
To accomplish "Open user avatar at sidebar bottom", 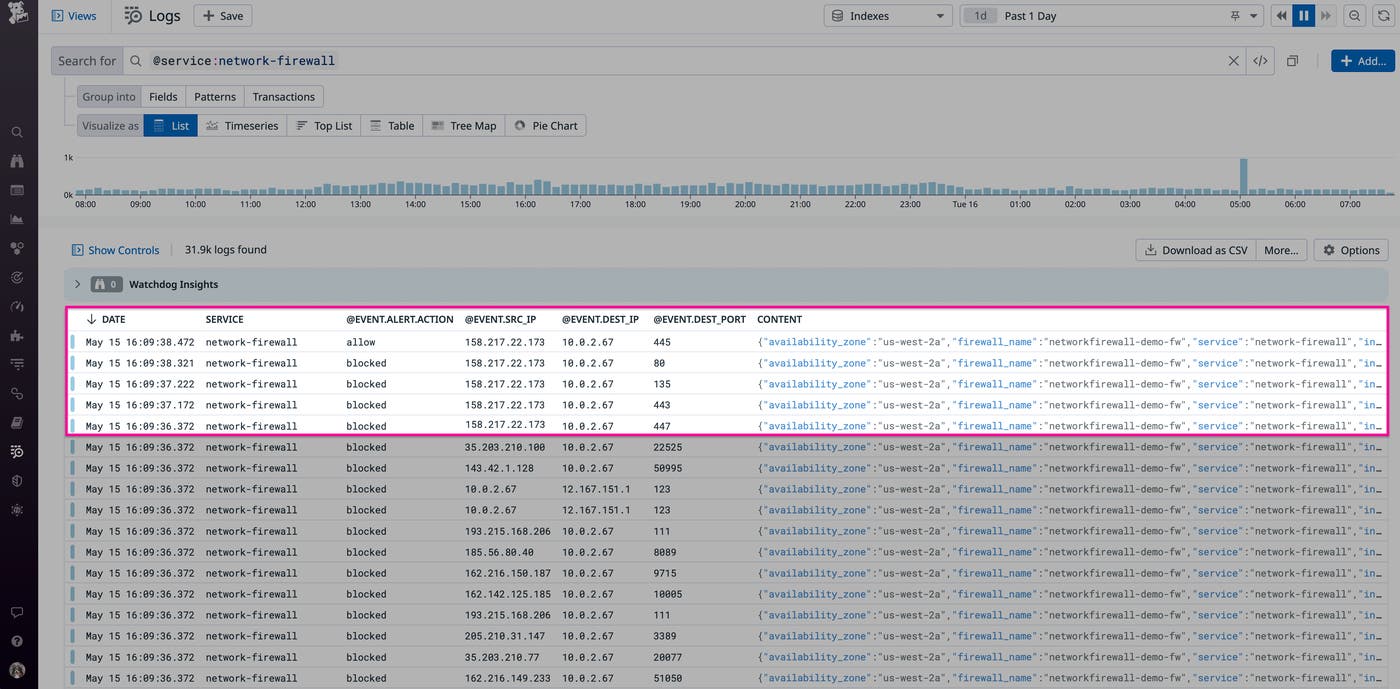I will click(x=17, y=670).
